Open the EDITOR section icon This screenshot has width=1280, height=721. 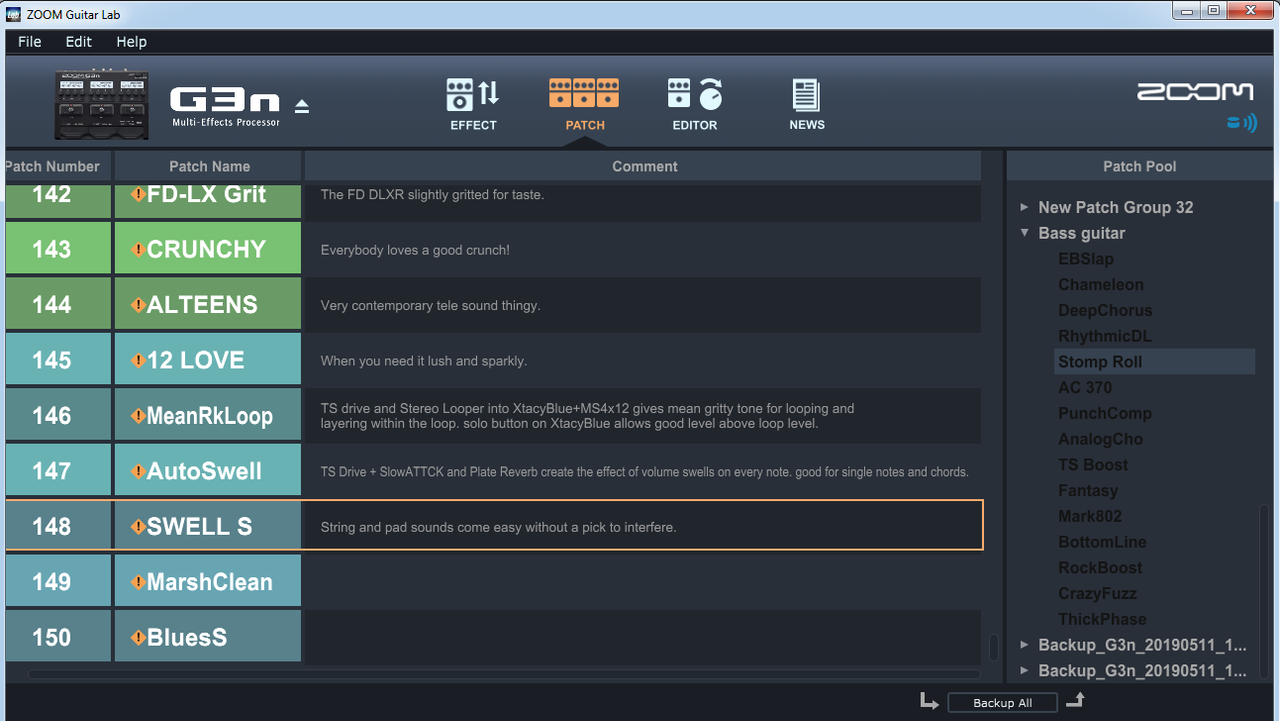(695, 104)
